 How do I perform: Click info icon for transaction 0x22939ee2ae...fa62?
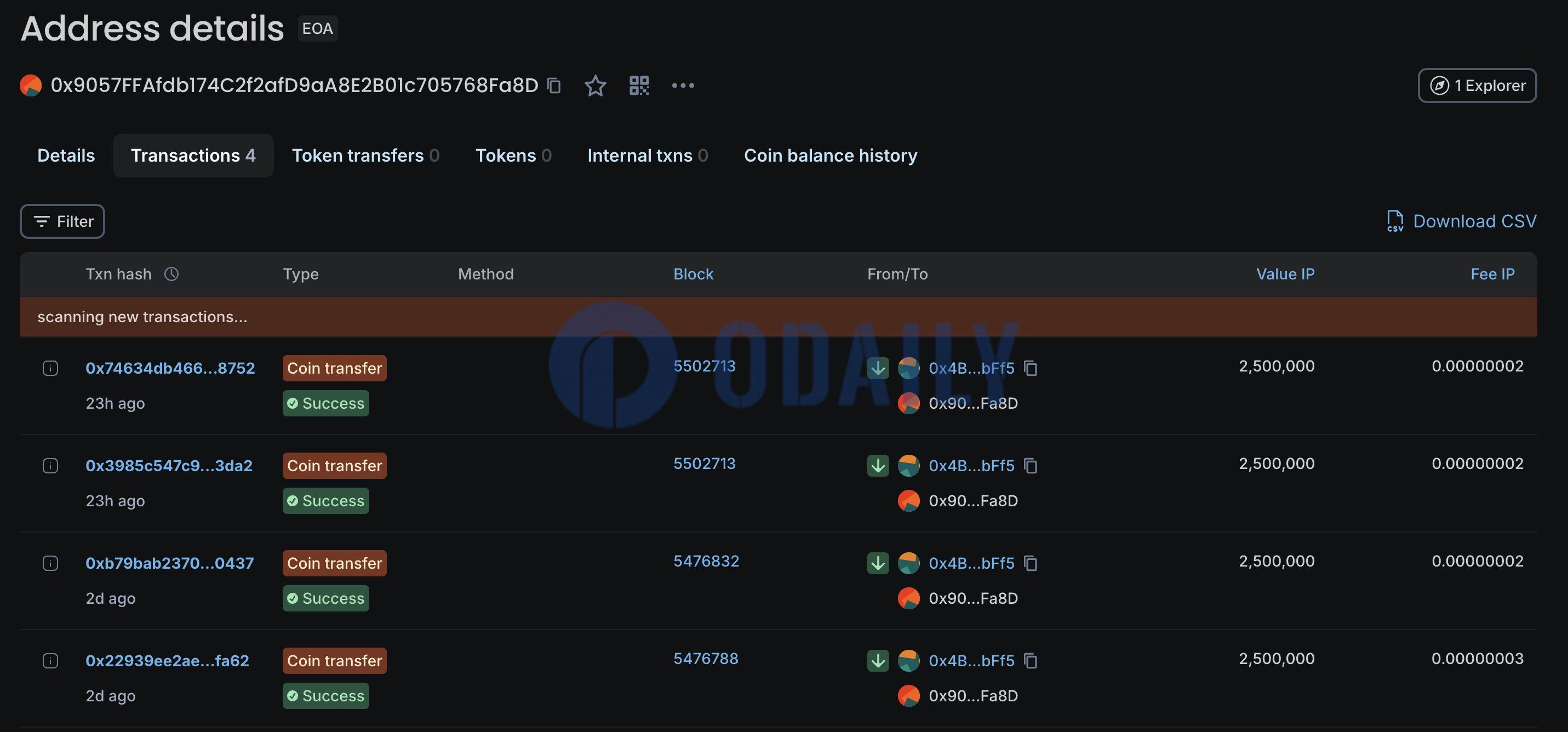50,661
